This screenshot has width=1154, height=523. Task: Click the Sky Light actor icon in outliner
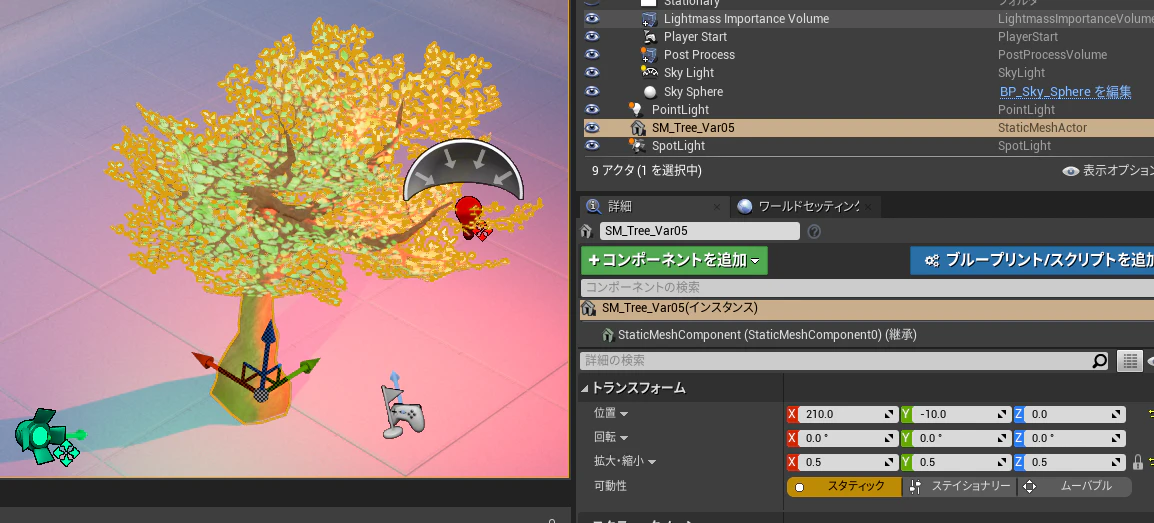click(649, 73)
